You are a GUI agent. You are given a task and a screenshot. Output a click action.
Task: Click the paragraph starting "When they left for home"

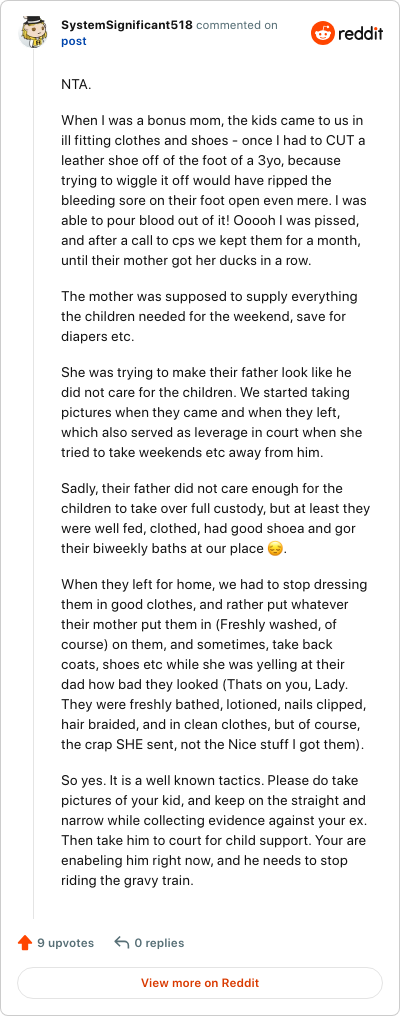point(214,665)
